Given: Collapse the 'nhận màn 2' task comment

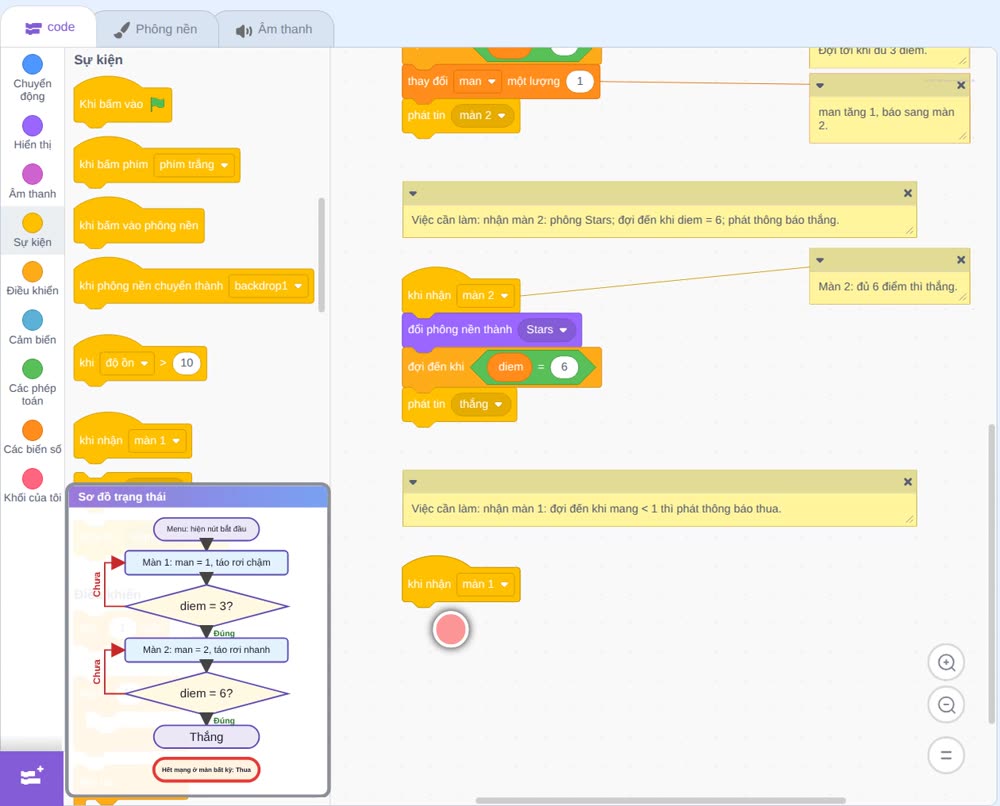Looking at the screenshot, I should coord(413,193).
